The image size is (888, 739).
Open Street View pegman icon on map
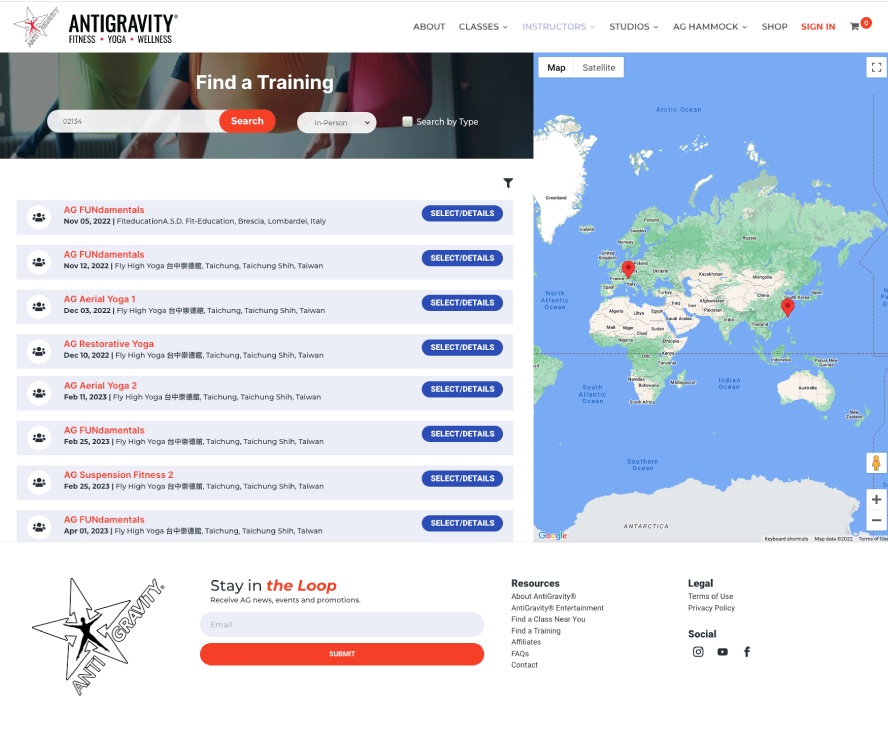[876, 463]
